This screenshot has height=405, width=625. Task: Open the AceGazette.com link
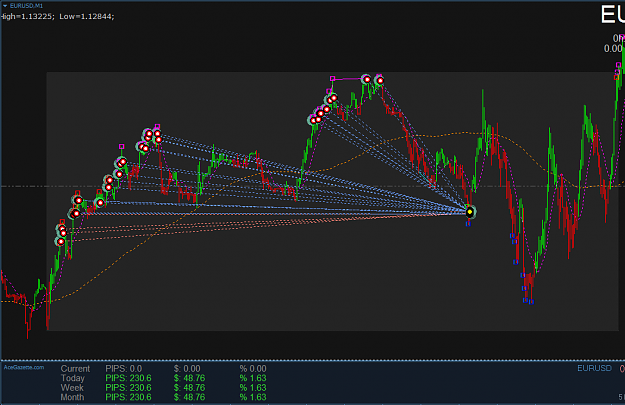pyautogui.click(x=24, y=367)
